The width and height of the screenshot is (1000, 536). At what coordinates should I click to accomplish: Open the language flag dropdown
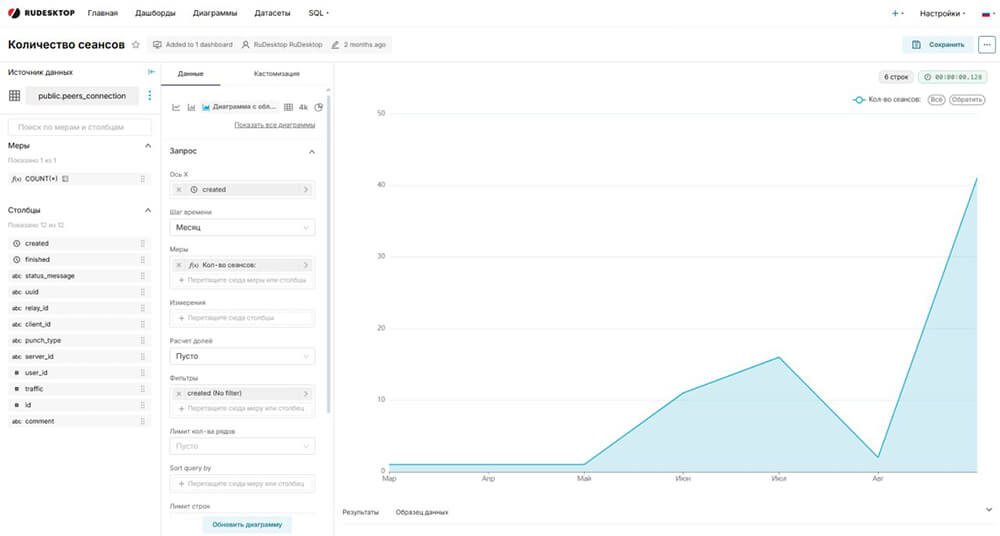987,13
